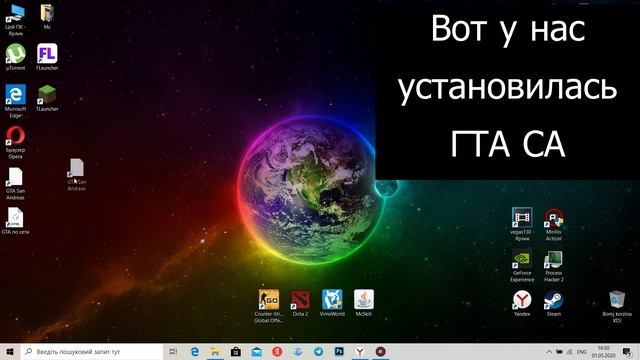Viewport: 640px width, 360px height.
Task: Open the notification center icon
Action: (x=627, y=351)
